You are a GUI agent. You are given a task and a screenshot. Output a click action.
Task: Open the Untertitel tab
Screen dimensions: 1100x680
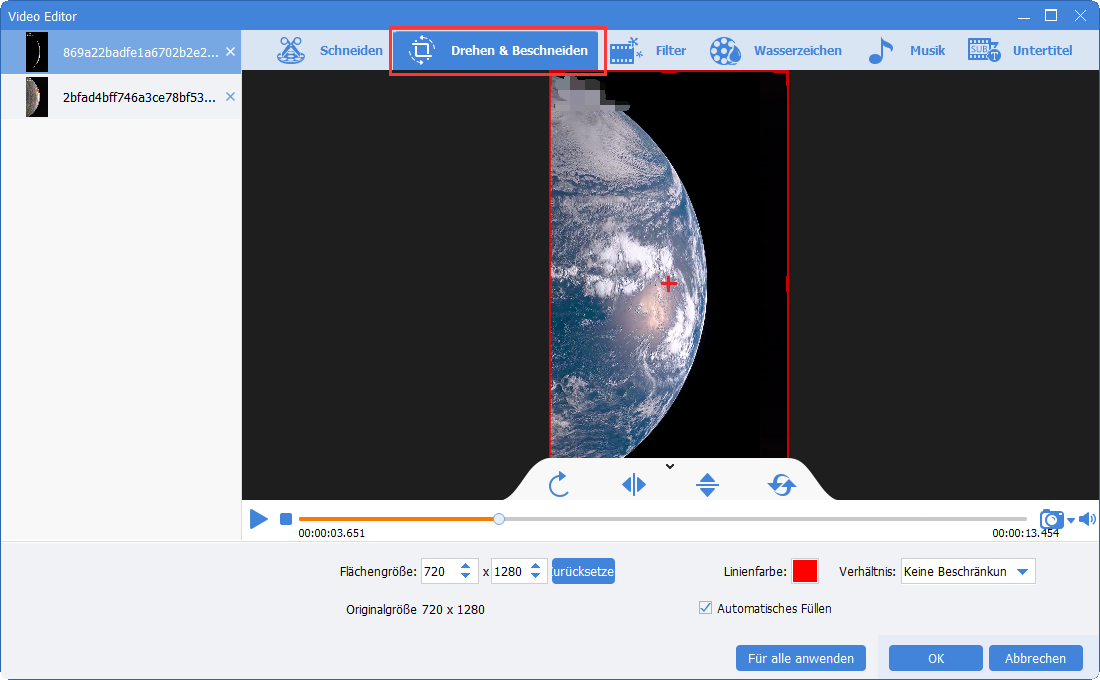coord(1020,51)
